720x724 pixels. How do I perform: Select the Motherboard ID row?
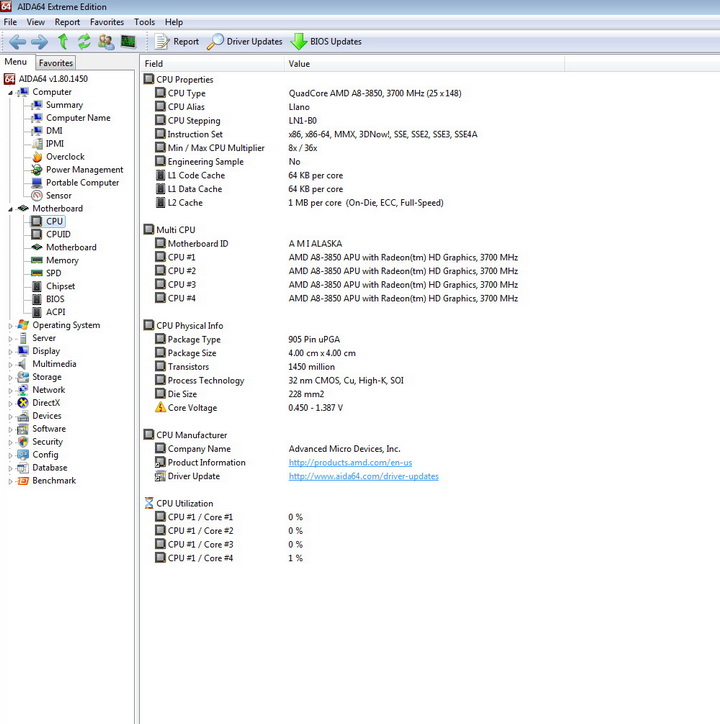248,243
